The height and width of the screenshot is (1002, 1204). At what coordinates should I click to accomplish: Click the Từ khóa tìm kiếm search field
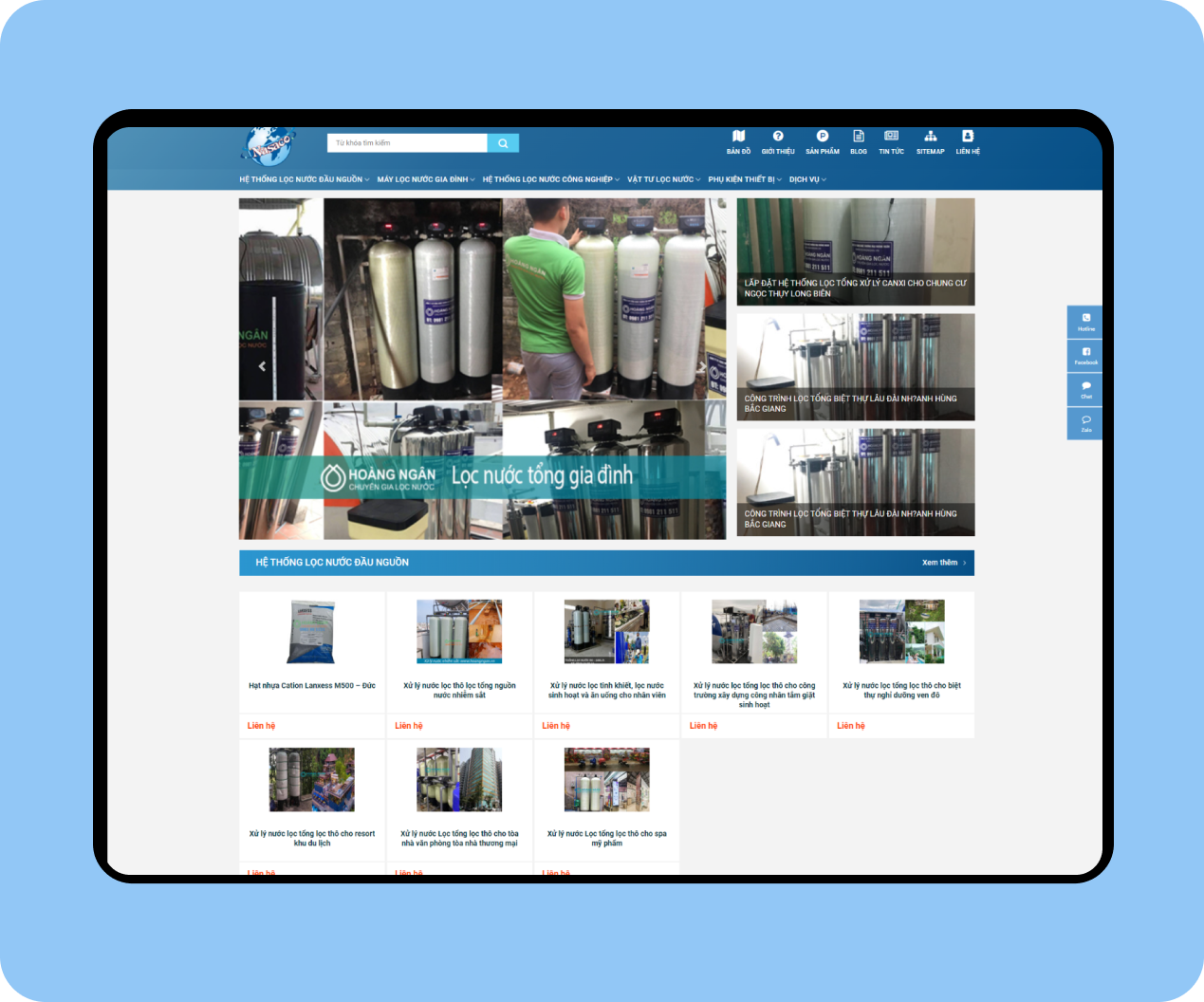[407, 143]
